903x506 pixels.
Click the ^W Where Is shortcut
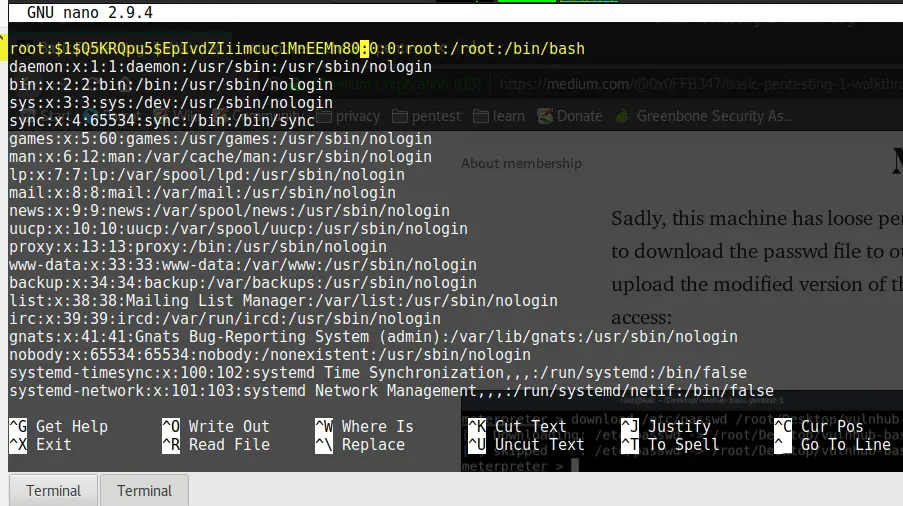(x=365, y=427)
